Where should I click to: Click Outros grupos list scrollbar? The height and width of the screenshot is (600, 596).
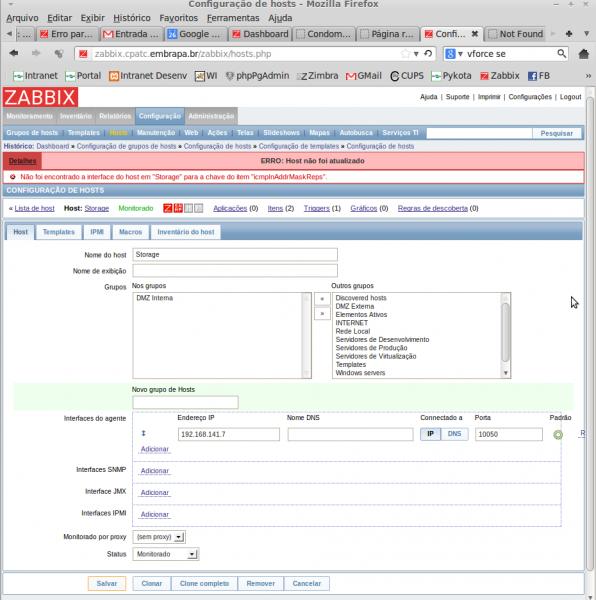point(505,336)
